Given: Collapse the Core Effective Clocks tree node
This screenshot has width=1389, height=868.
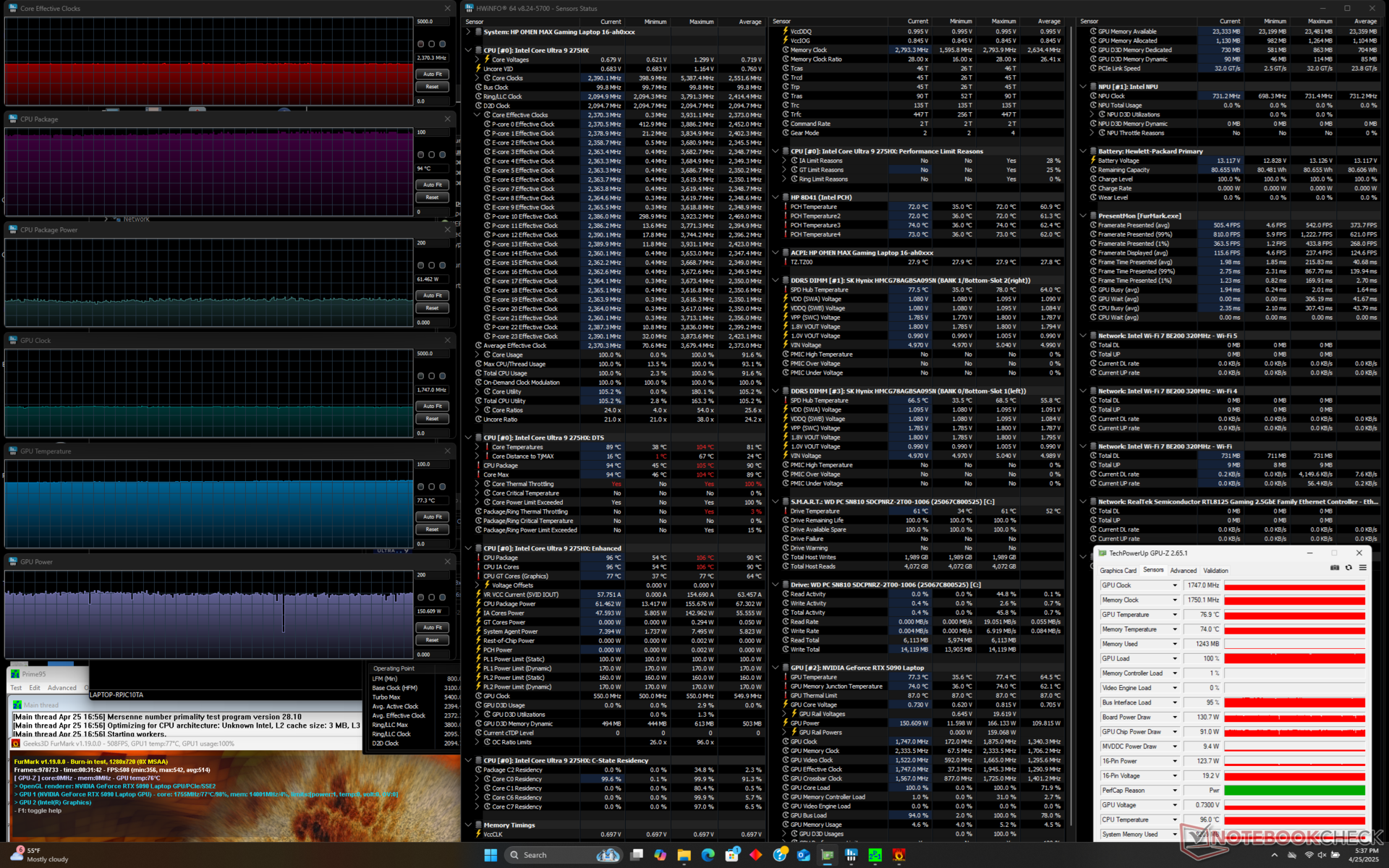Looking at the screenshot, I should (477, 115).
